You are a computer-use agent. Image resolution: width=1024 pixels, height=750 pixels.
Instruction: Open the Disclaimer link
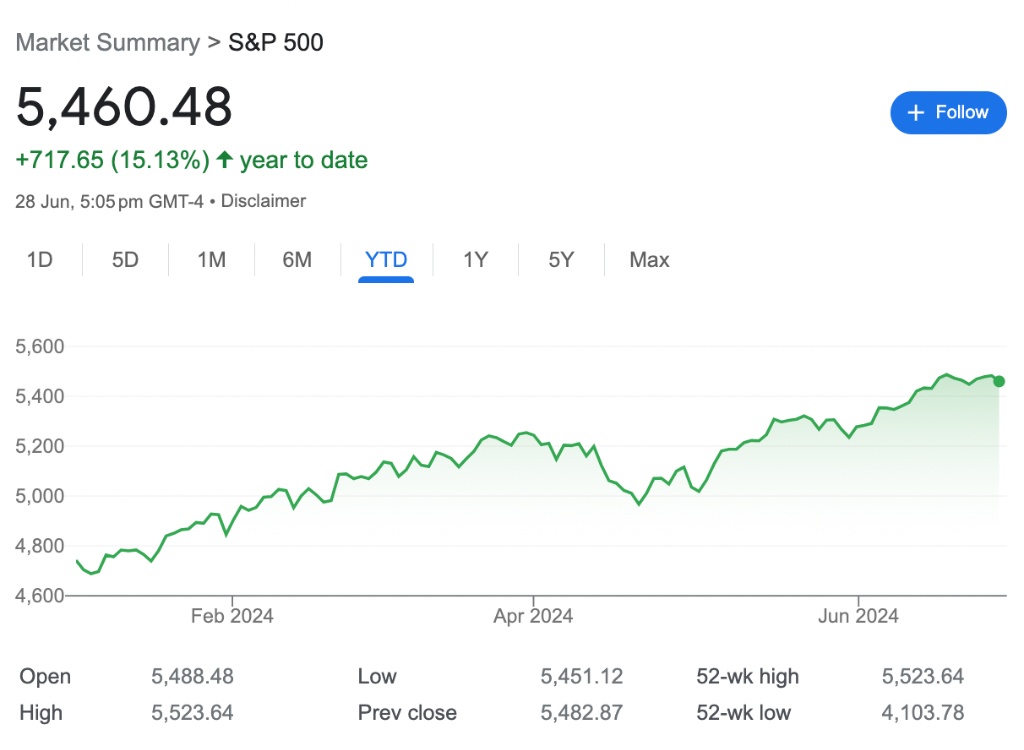point(263,201)
